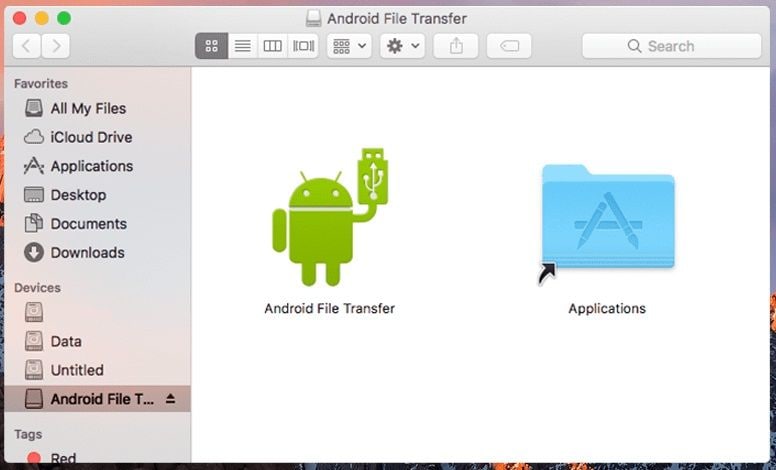Click the Edit Tags toolbar button
Viewport: 776px width, 470px height.
[509, 46]
